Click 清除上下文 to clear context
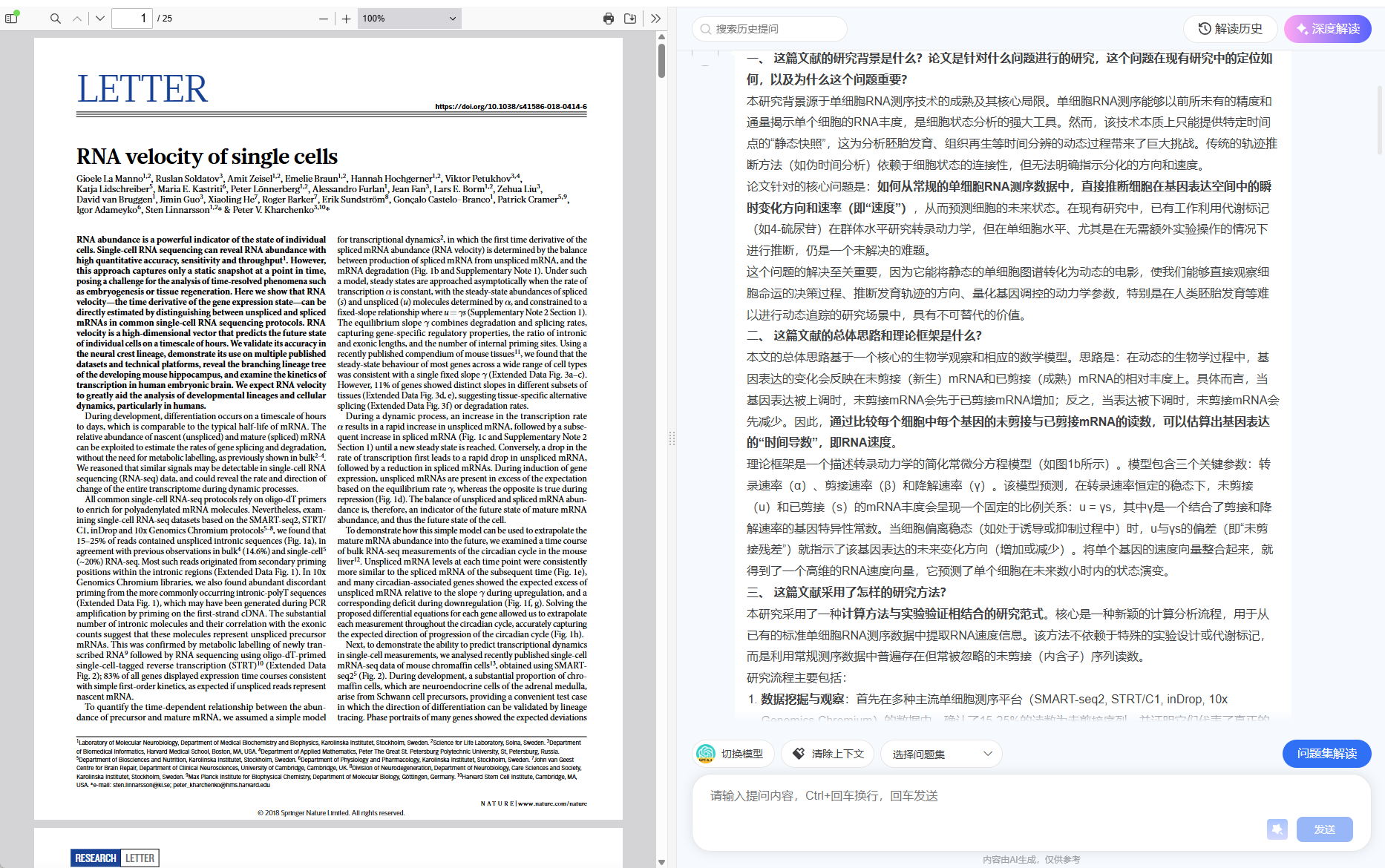The image size is (1385, 868). pyautogui.click(x=828, y=754)
